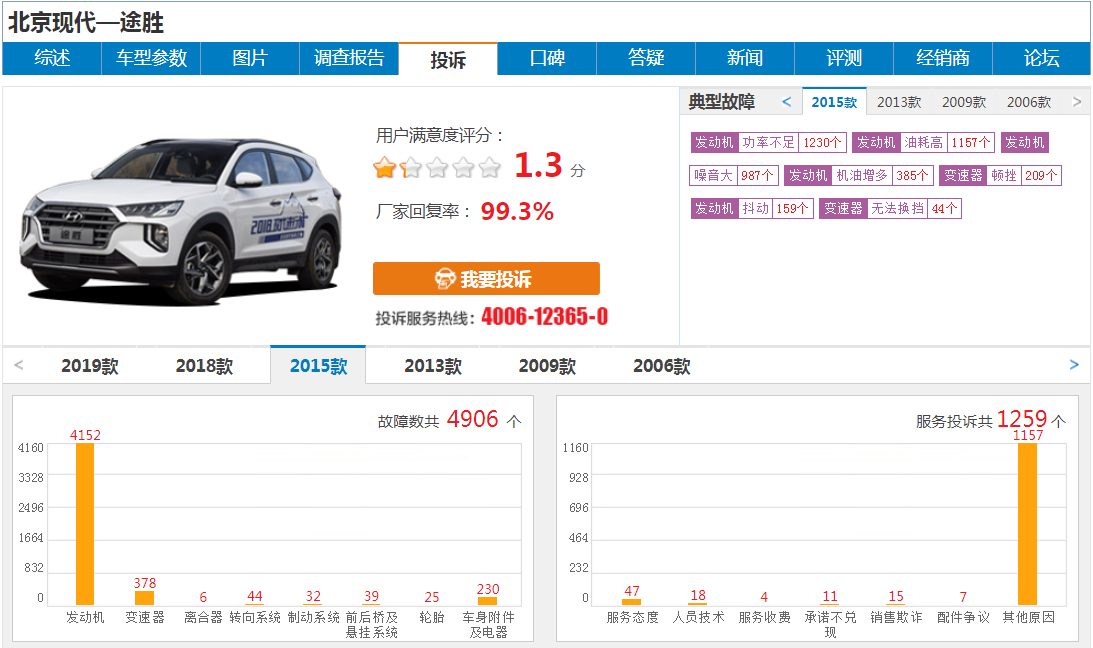
Task: Select the 2019款 model year tab
Action: (x=90, y=366)
